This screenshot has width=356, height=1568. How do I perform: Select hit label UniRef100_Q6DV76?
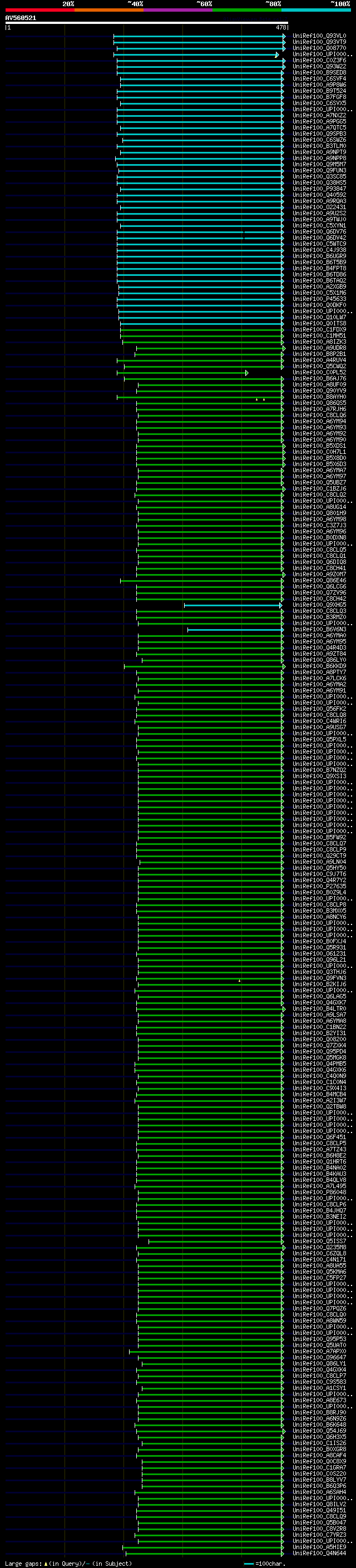tap(319, 231)
